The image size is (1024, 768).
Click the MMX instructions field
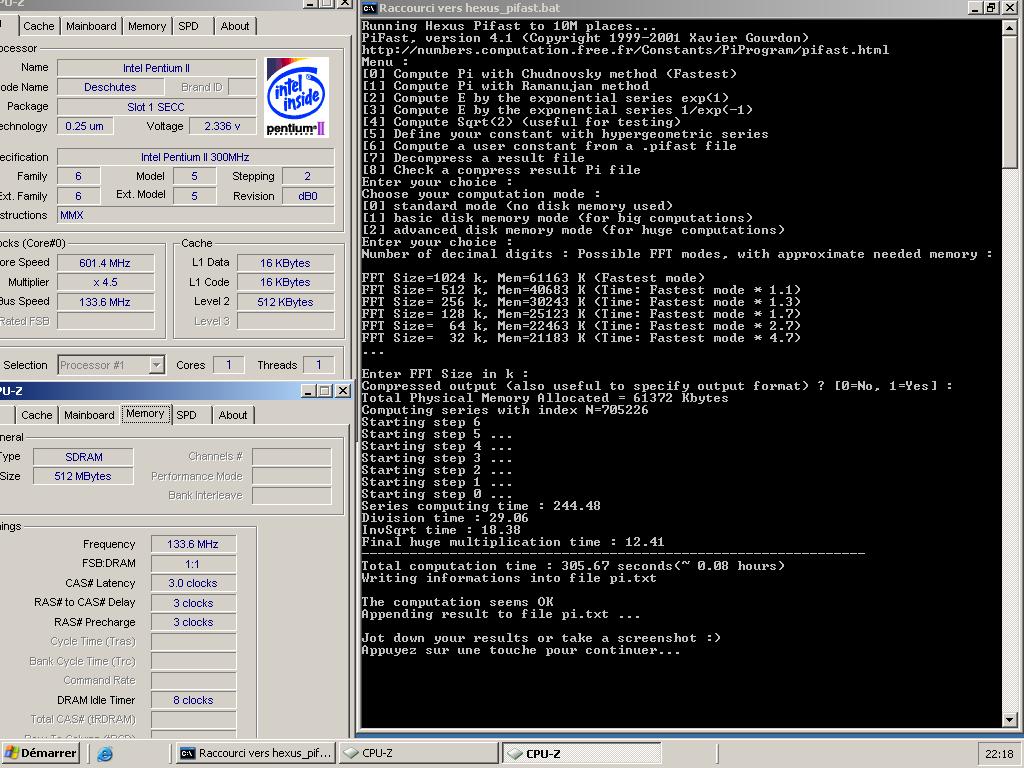pyautogui.click(x=195, y=215)
